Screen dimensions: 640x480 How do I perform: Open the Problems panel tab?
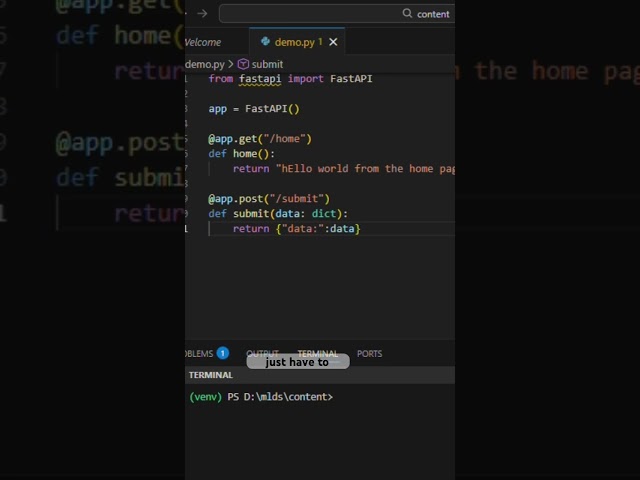coord(199,353)
